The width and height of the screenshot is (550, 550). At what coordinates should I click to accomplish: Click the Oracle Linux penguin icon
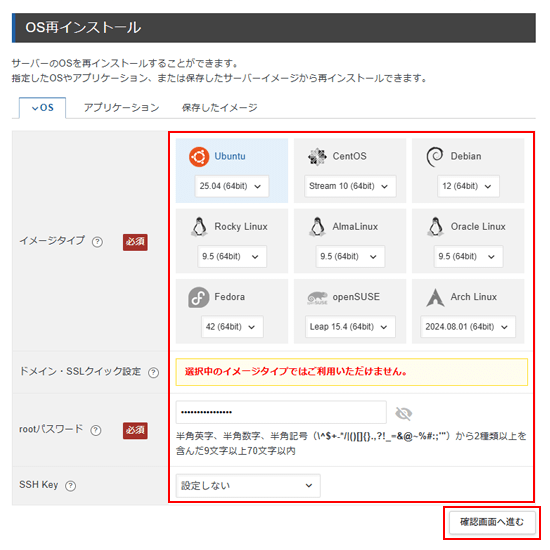(x=435, y=227)
